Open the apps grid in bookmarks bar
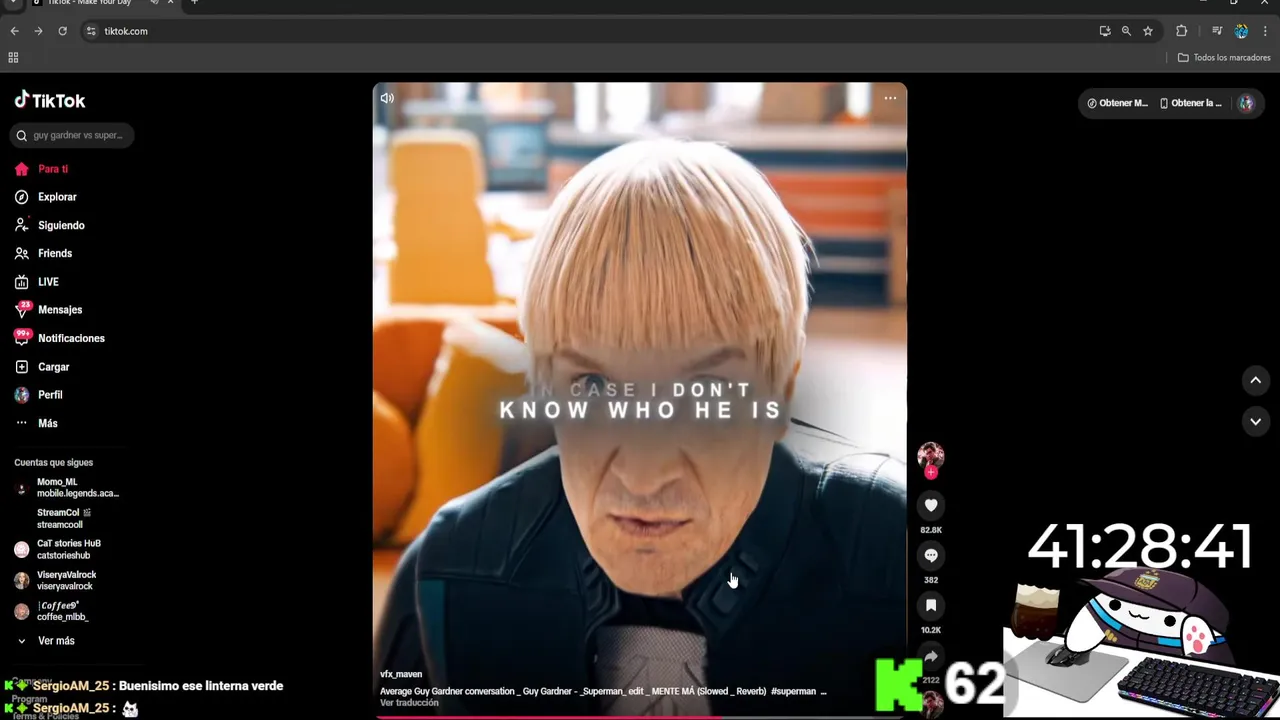 click(x=13, y=58)
